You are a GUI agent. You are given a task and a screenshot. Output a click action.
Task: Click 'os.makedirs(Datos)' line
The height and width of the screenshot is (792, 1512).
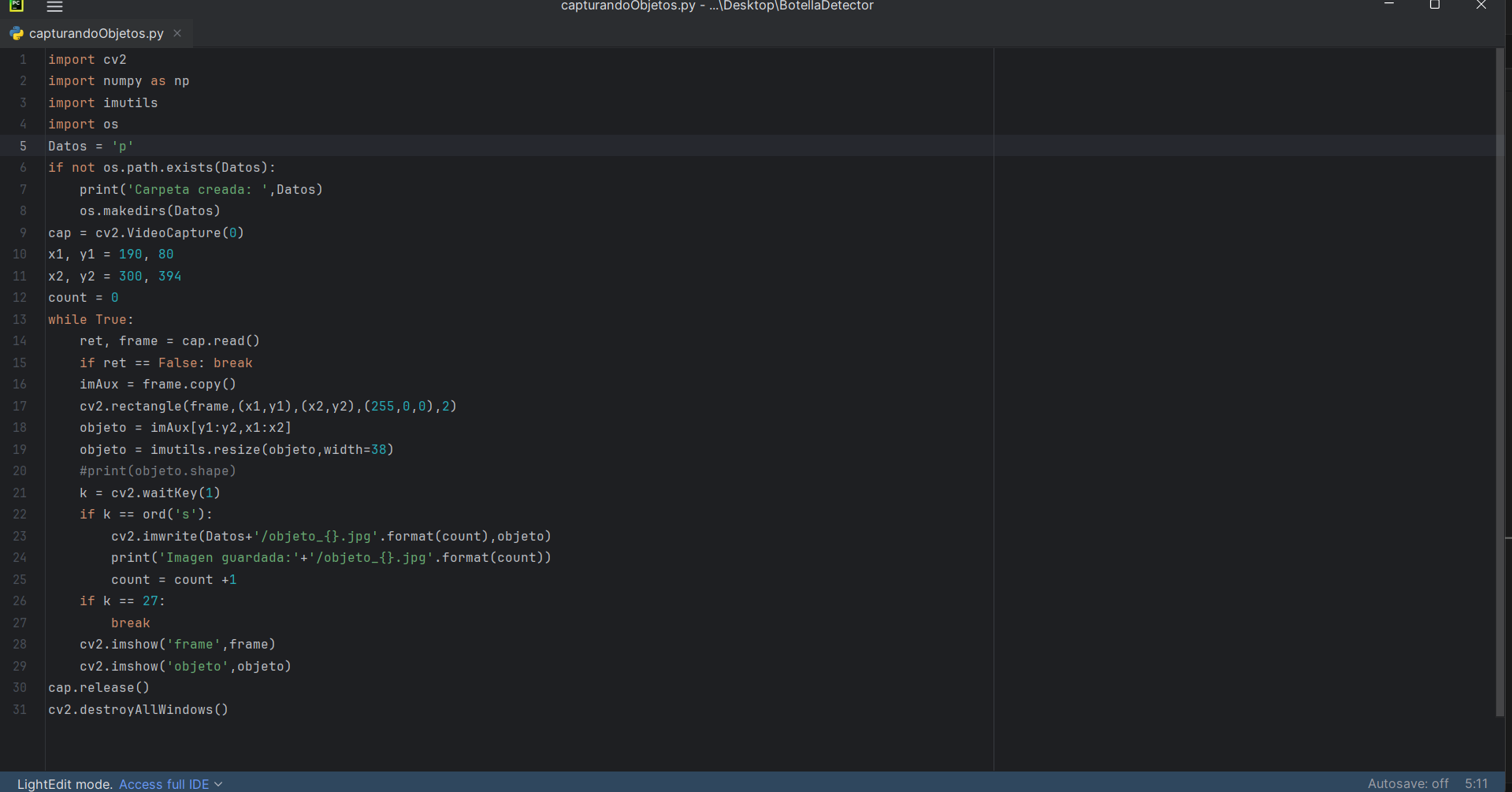point(150,210)
